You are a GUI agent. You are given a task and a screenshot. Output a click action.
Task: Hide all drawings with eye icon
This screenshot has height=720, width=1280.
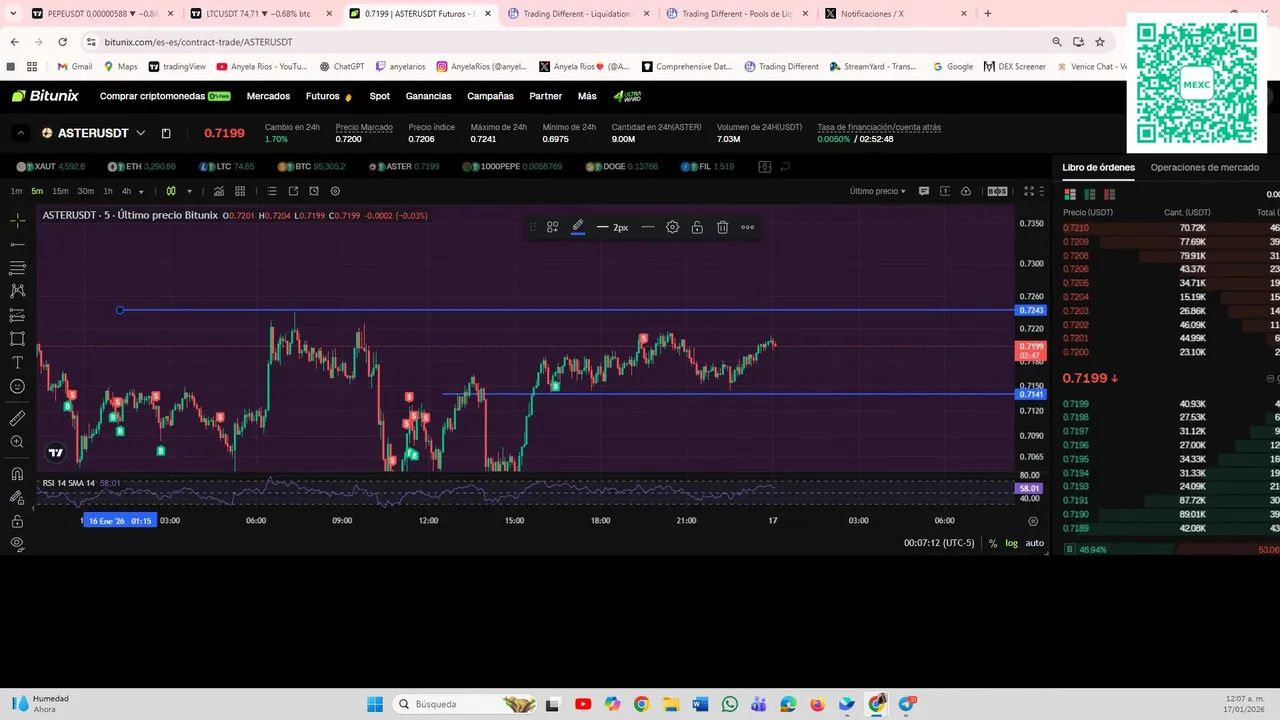17,544
